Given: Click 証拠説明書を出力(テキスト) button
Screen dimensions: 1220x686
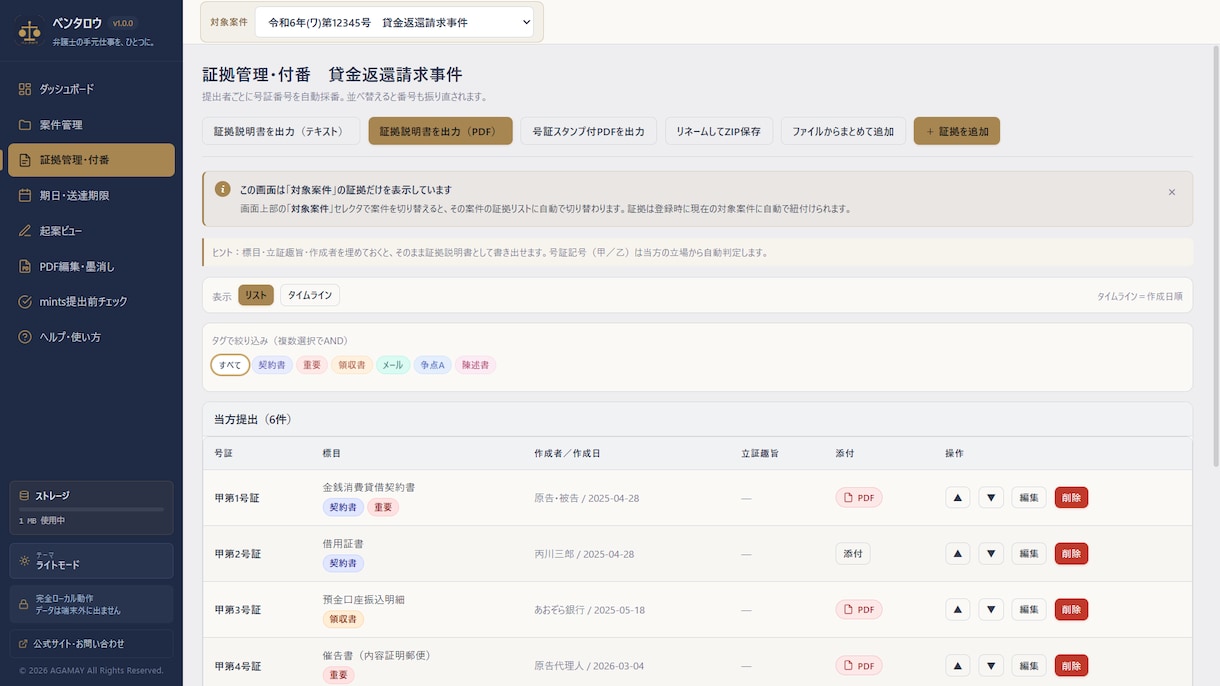Looking at the screenshot, I should [x=281, y=131].
